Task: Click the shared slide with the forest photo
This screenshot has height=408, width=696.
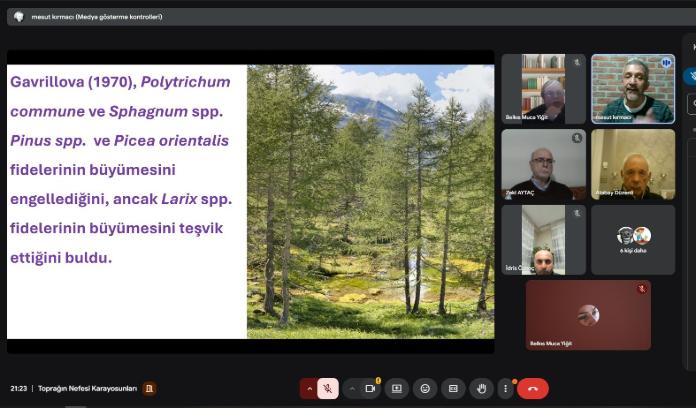Action: (250, 200)
